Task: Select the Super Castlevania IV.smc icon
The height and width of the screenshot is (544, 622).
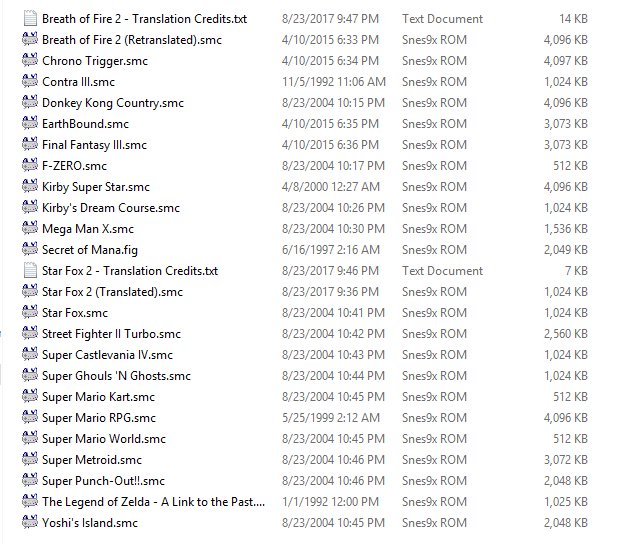Action: point(30,355)
